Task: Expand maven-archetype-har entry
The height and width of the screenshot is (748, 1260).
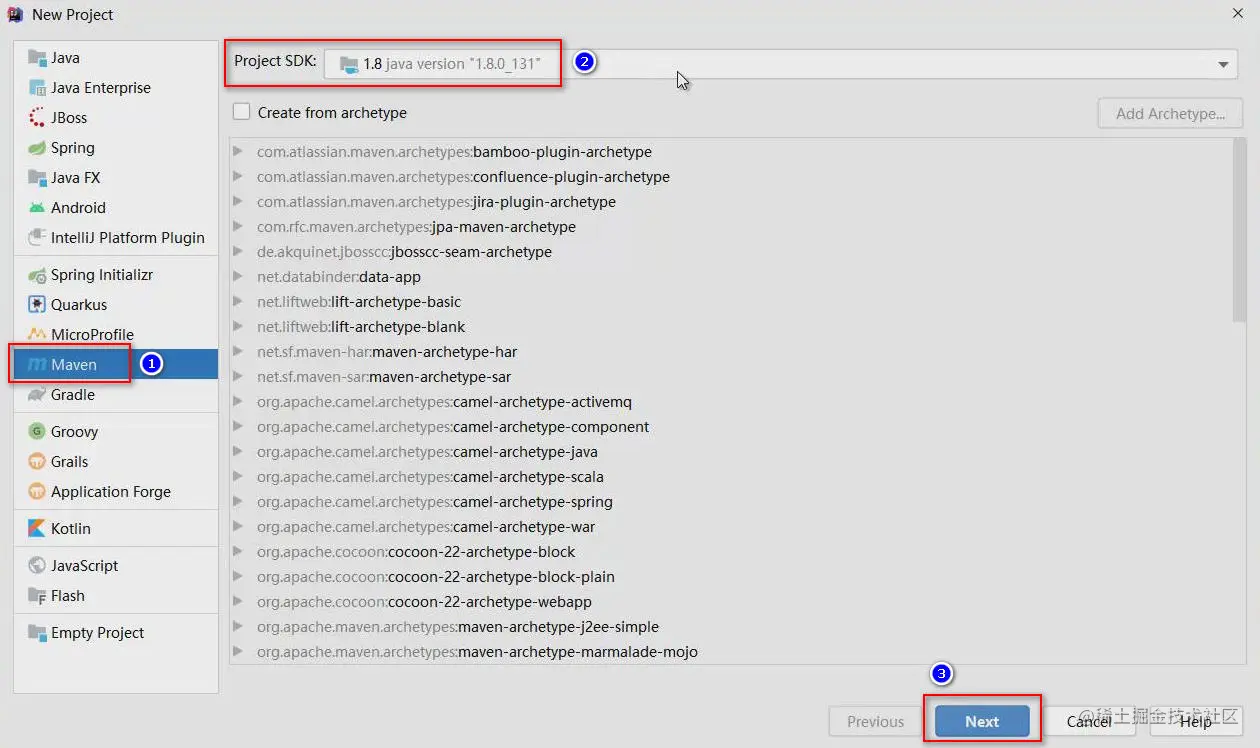Action: tap(238, 352)
